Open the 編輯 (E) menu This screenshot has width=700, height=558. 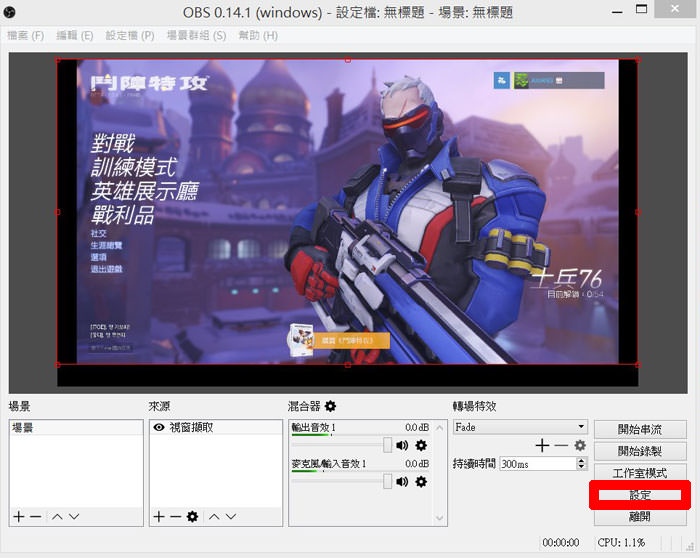coord(75,35)
